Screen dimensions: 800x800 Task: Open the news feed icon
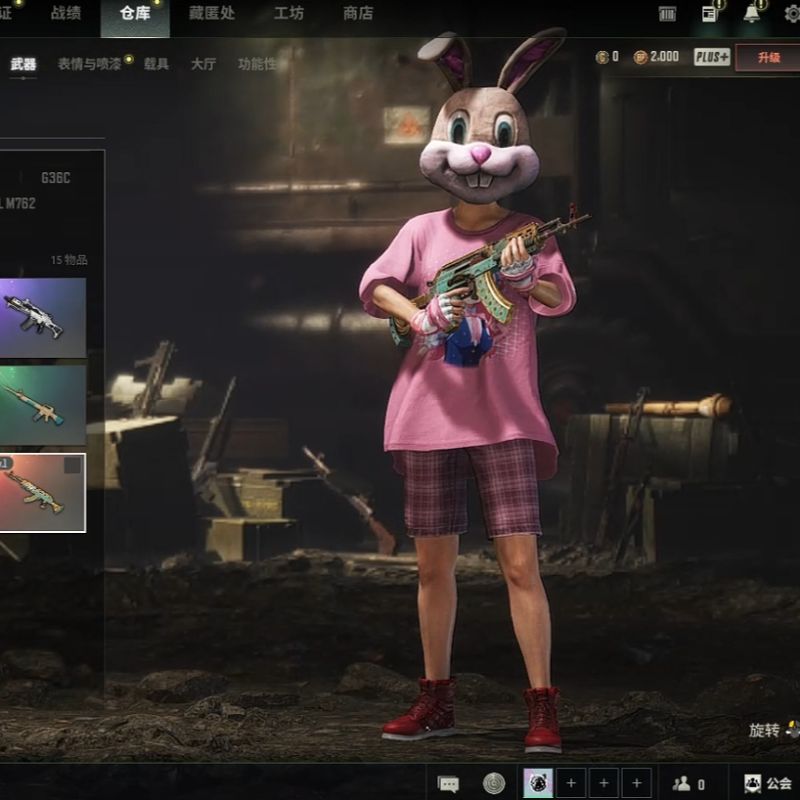tap(710, 13)
